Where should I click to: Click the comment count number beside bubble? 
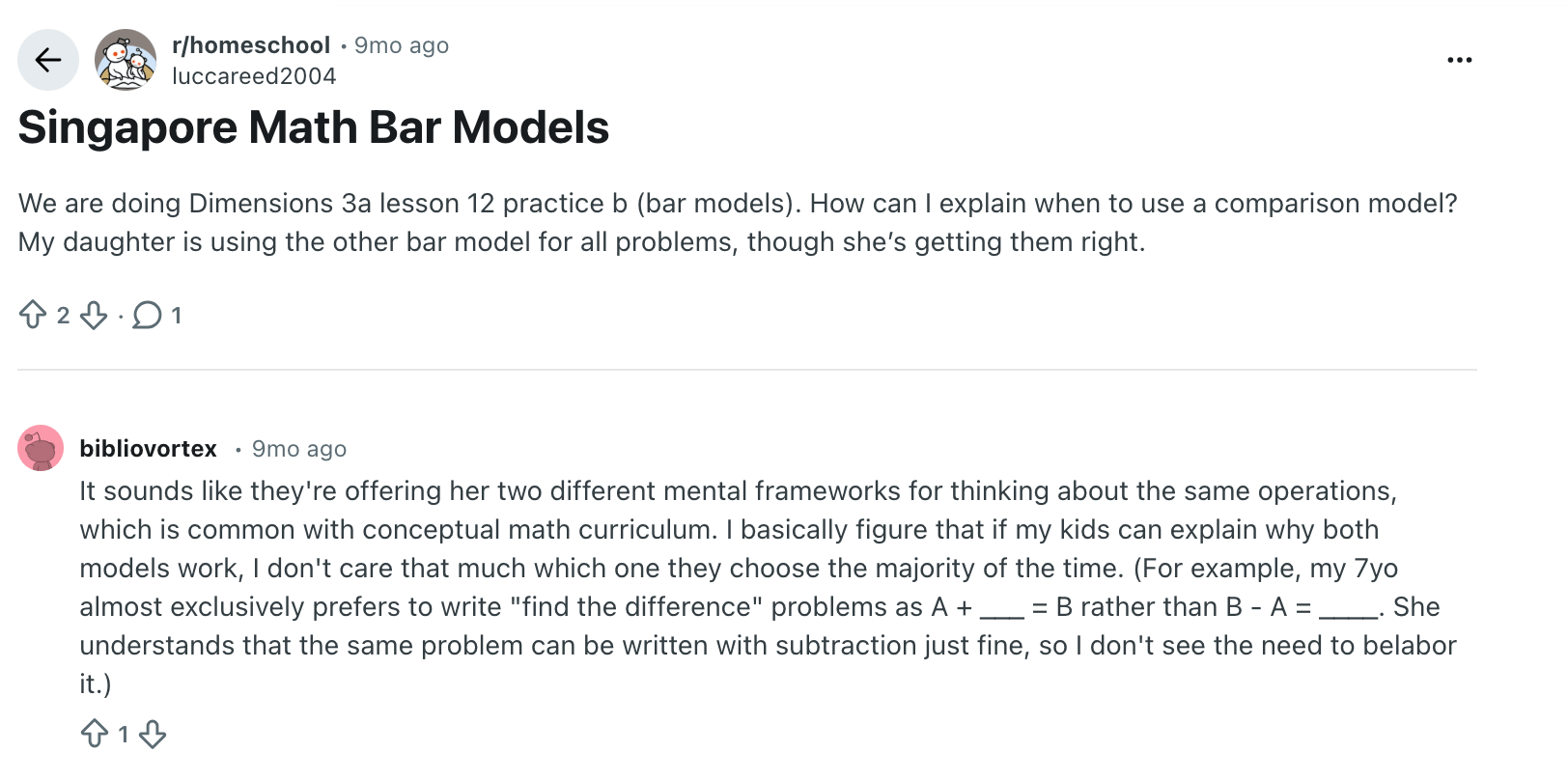pyautogui.click(x=177, y=316)
